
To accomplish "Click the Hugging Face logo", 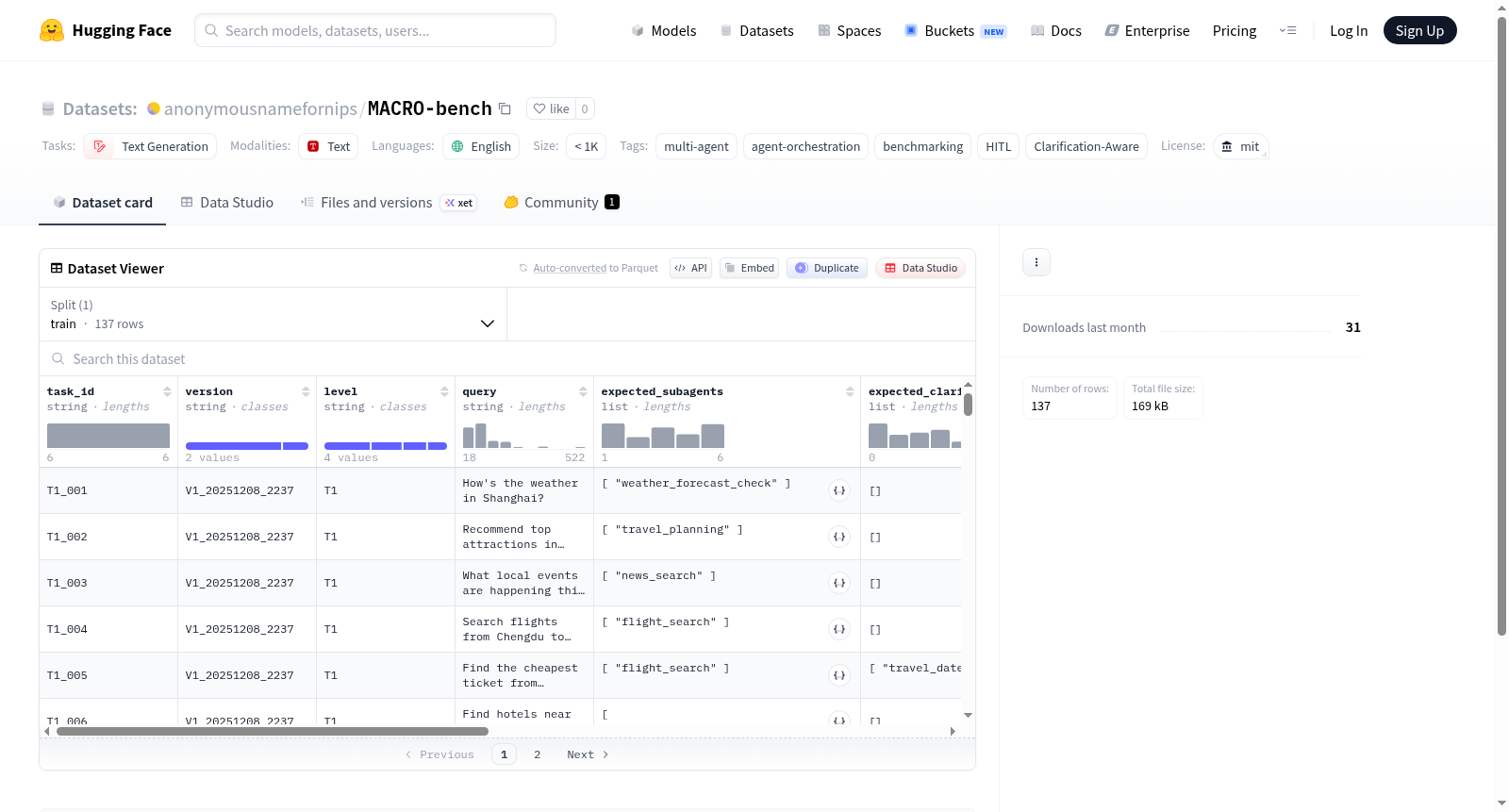I will (106, 30).
